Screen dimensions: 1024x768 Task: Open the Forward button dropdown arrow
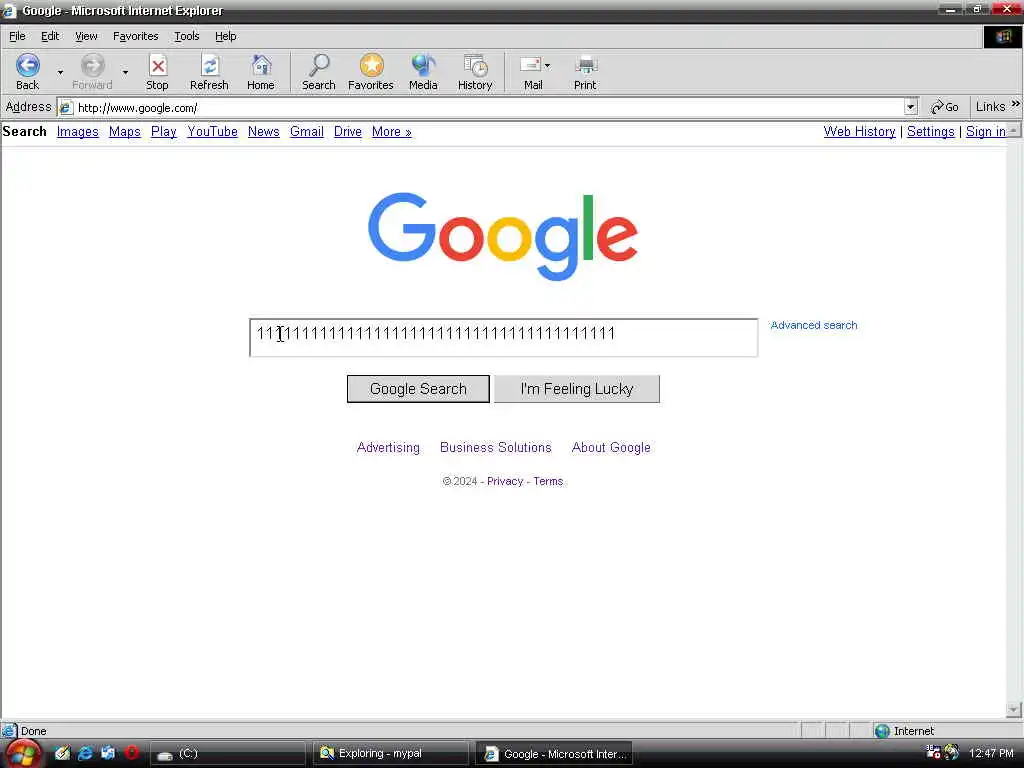[x=125, y=72]
